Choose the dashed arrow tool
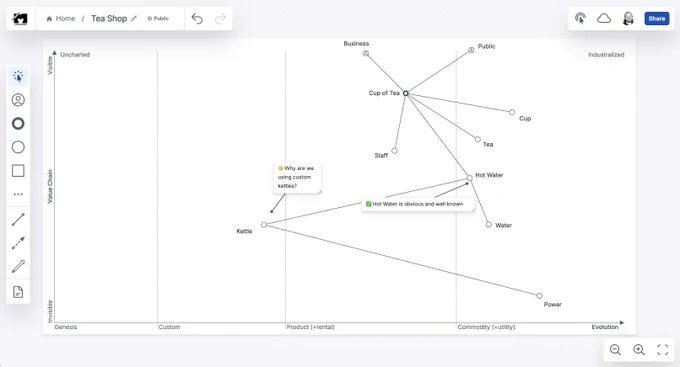Image resolution: width=680 pixels, height=367 pixels. pos(18,243)
